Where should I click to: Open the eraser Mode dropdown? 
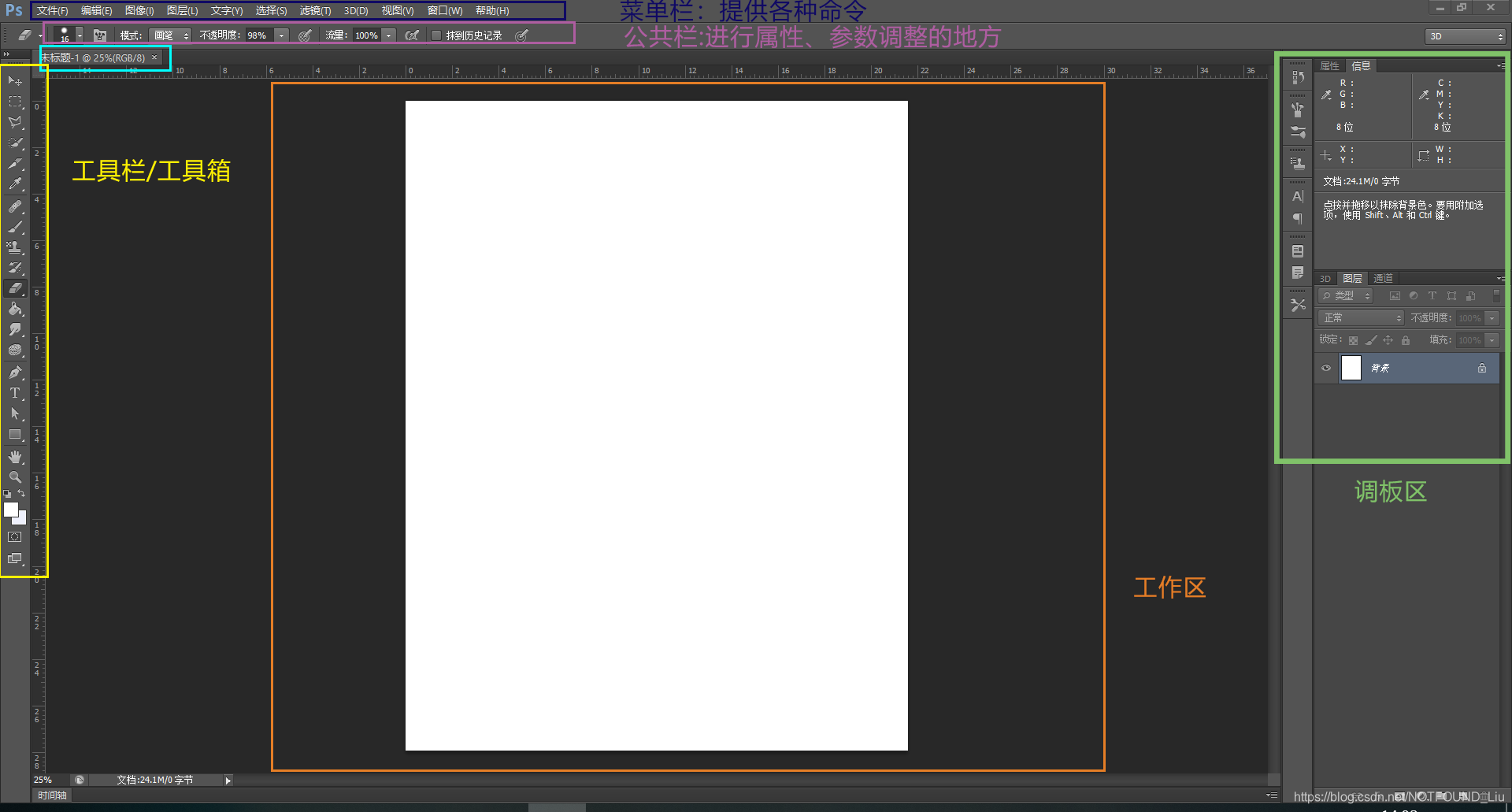tap(171, 35)
